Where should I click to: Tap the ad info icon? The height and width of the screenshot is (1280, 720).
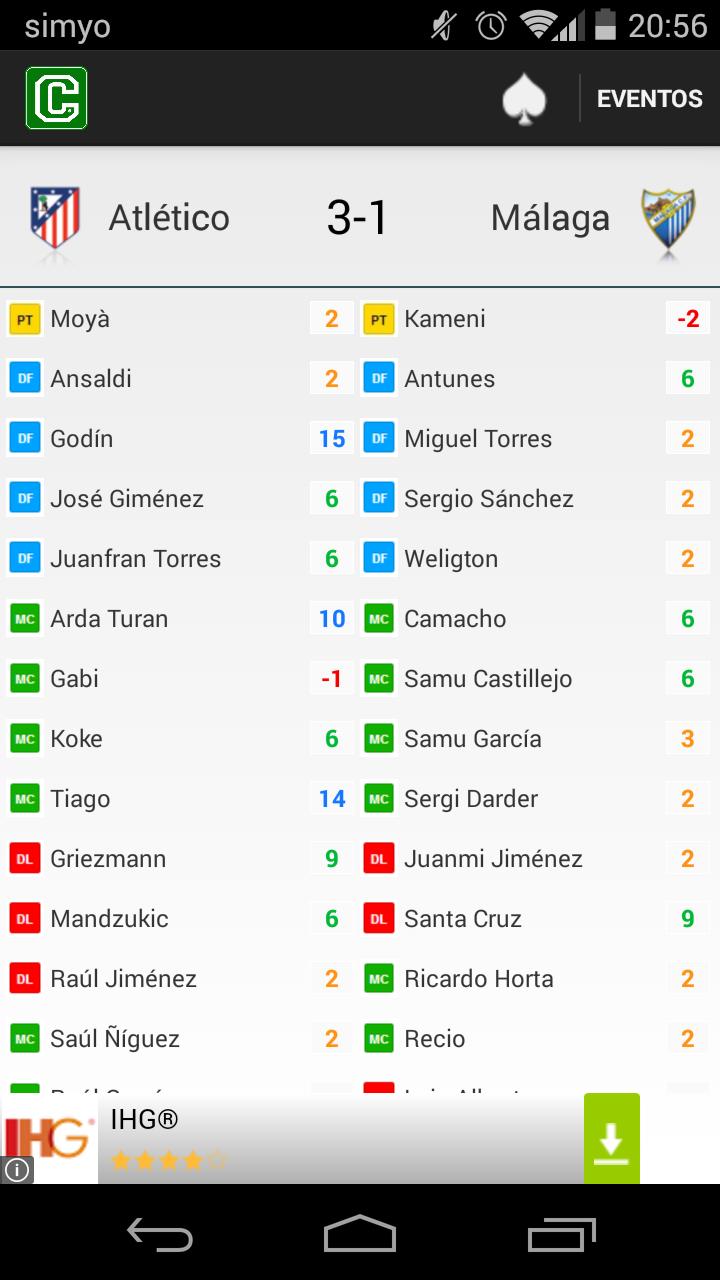pos(17,1169)
